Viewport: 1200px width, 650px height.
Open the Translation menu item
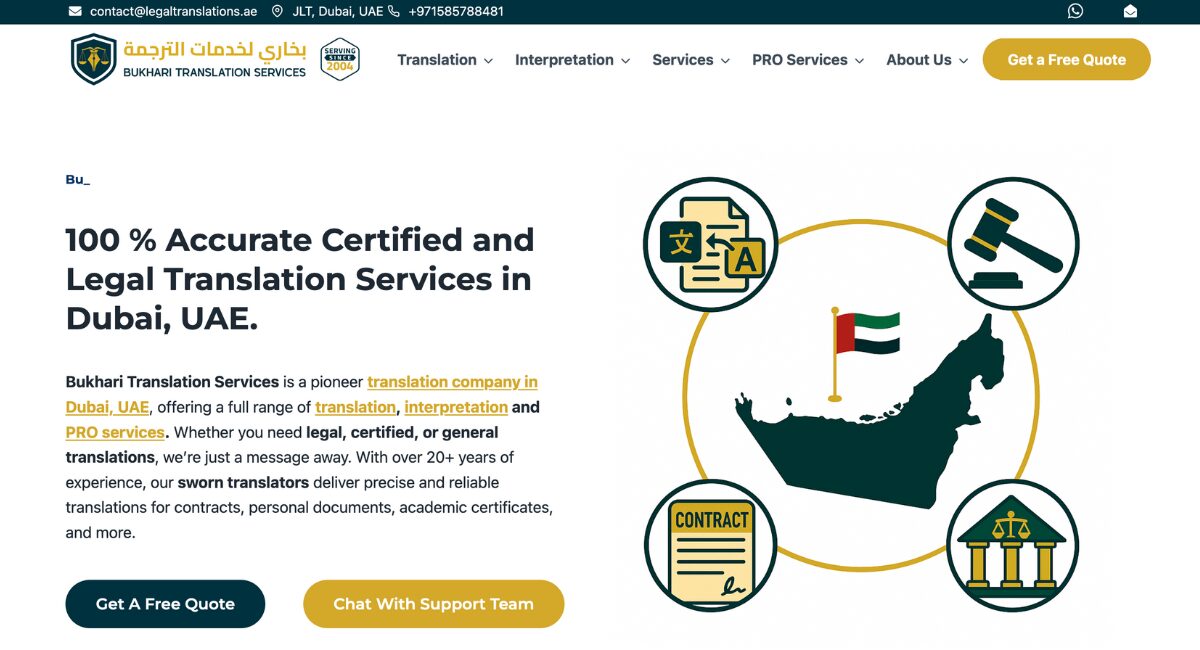pos(437,60)
